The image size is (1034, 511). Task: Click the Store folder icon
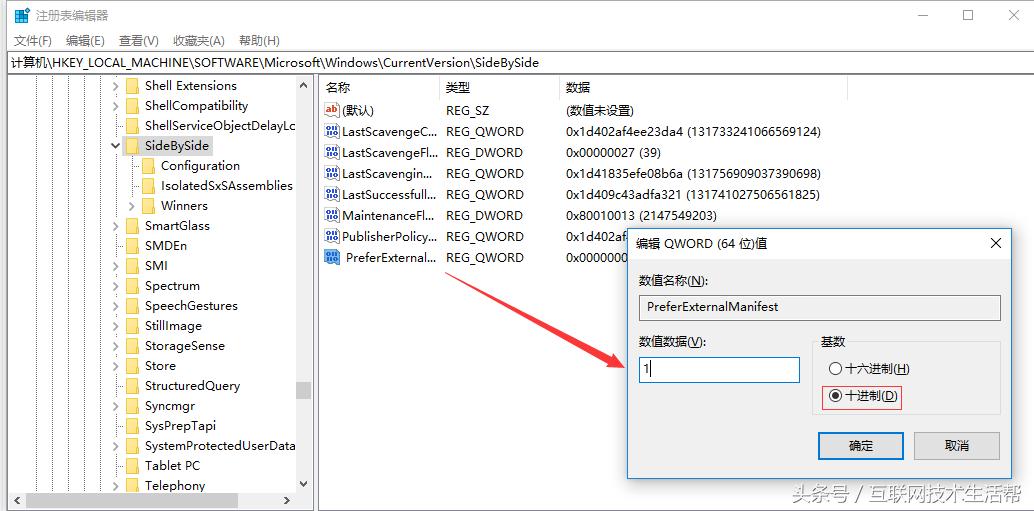click(x=132, y=366)
